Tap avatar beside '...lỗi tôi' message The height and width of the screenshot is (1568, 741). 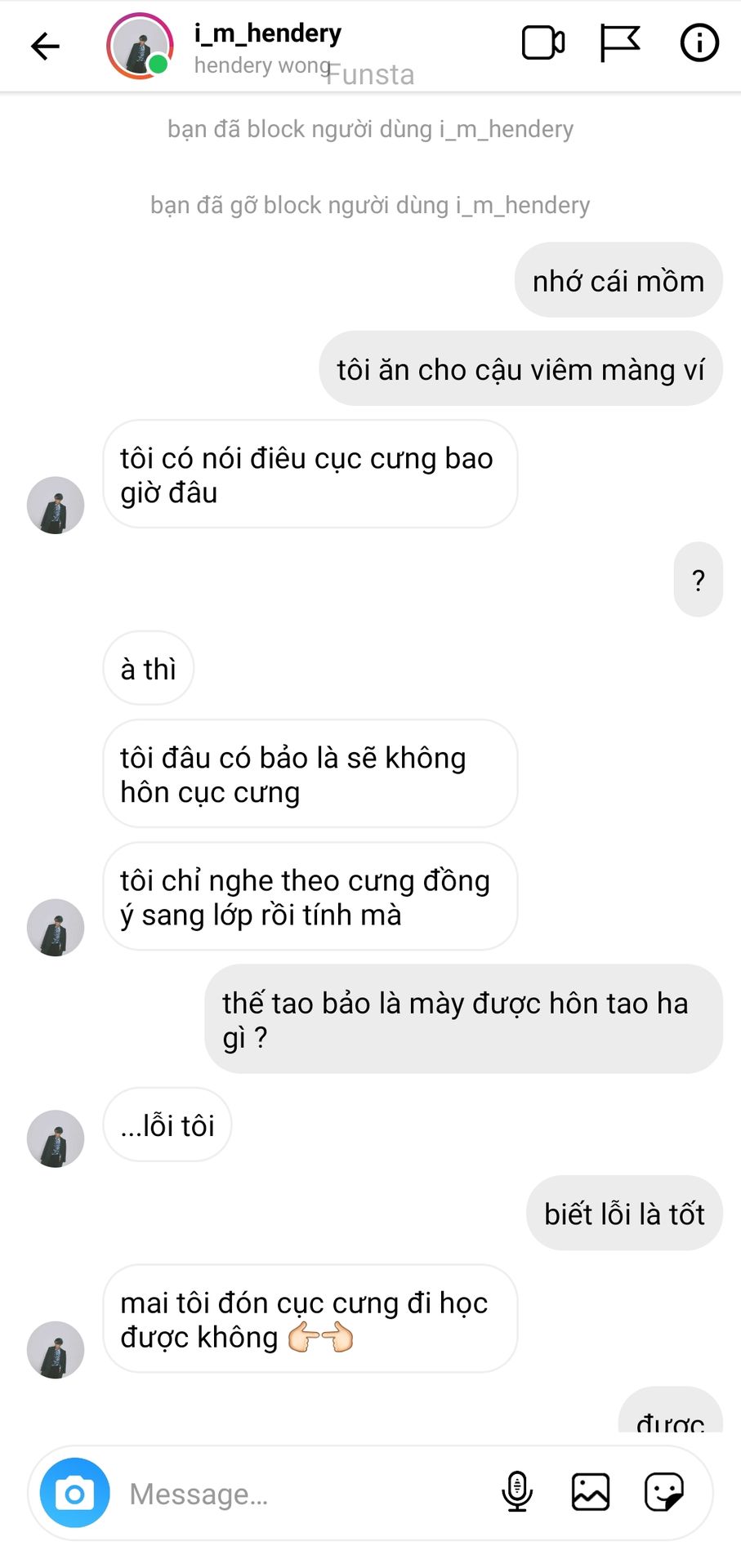(56, 1138)
